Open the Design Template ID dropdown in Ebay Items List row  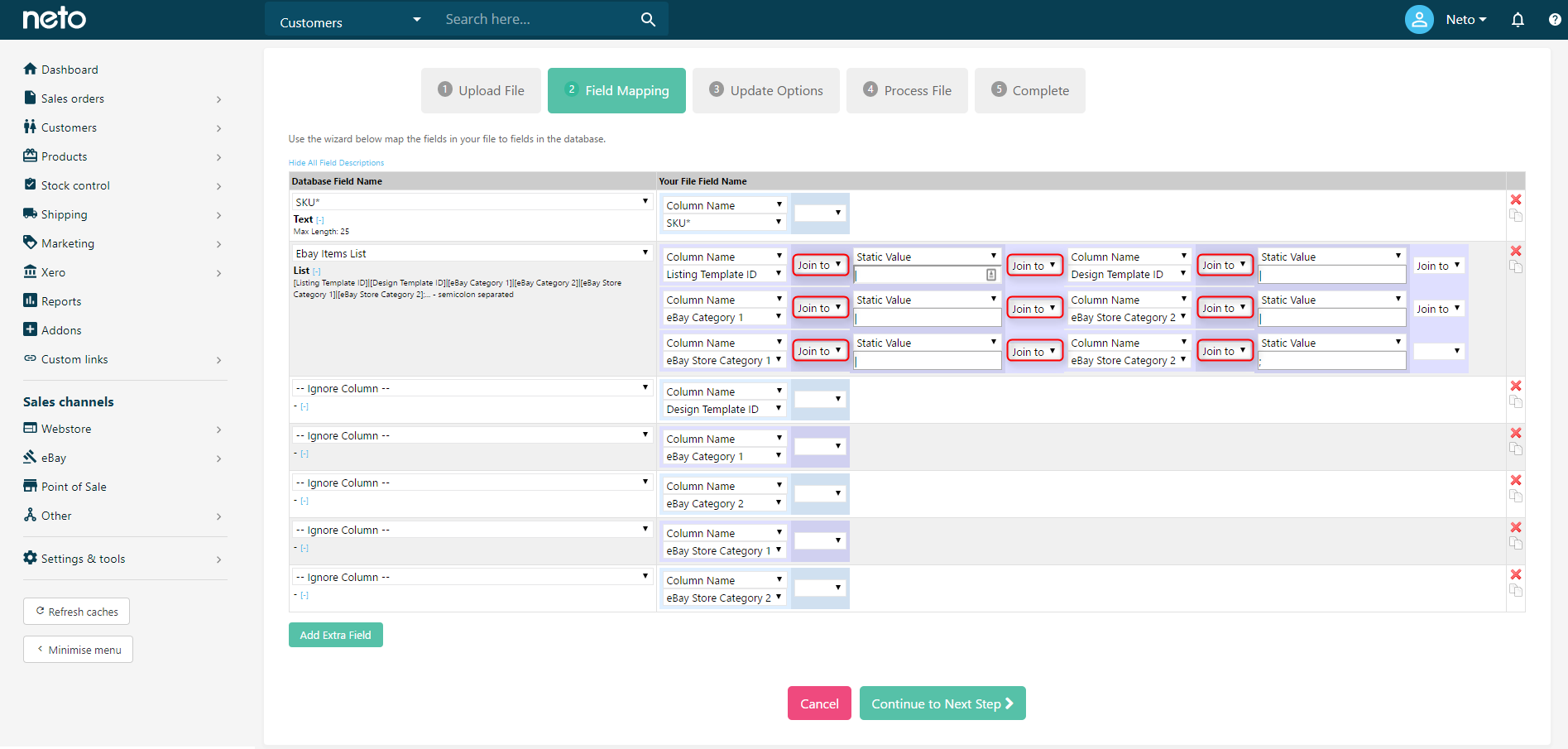click(1129, 274)
